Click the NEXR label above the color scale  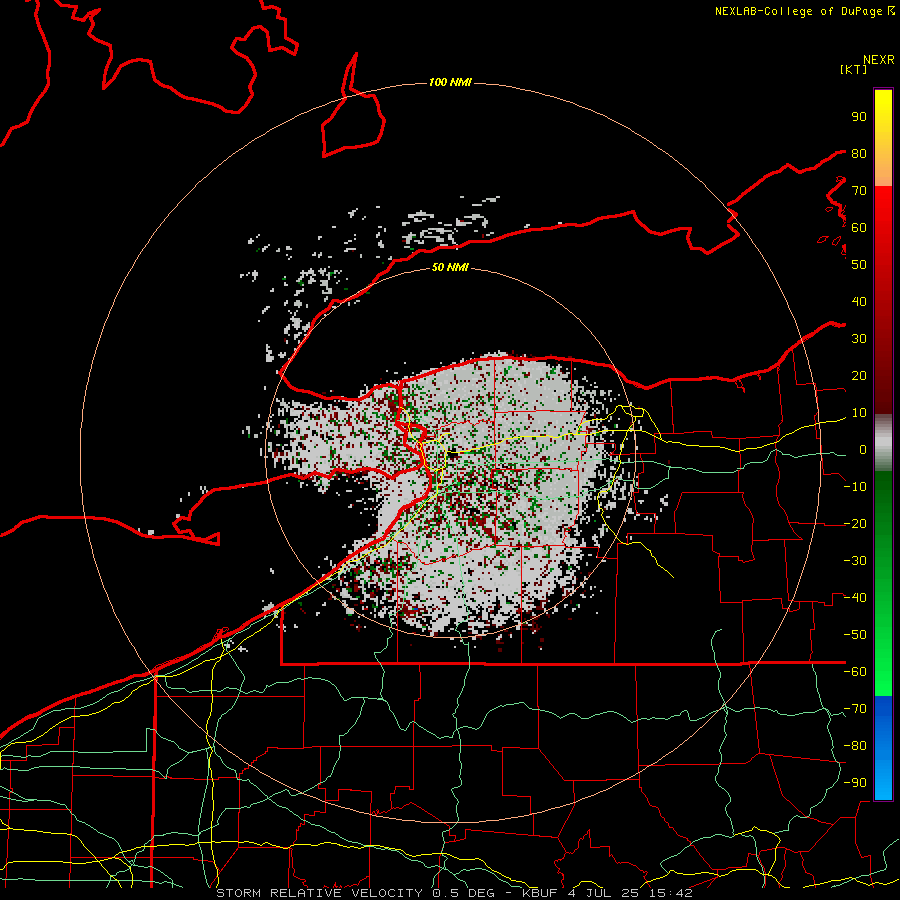point(879,60)
